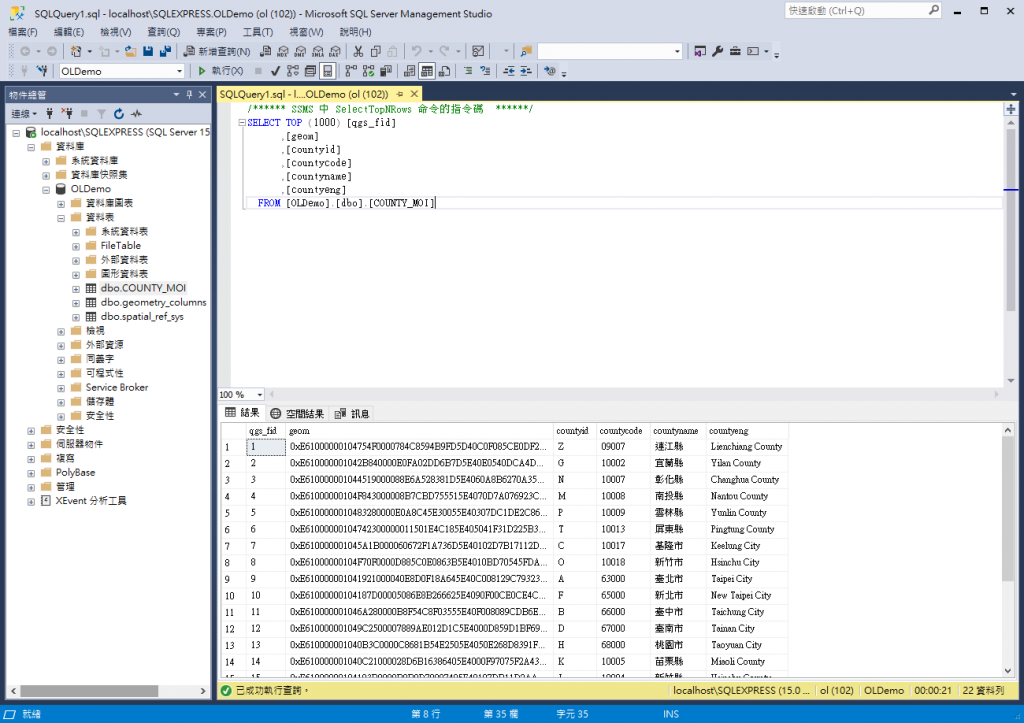Click the Cut scissors icon
1024x723 pixels.
point(358,51)
